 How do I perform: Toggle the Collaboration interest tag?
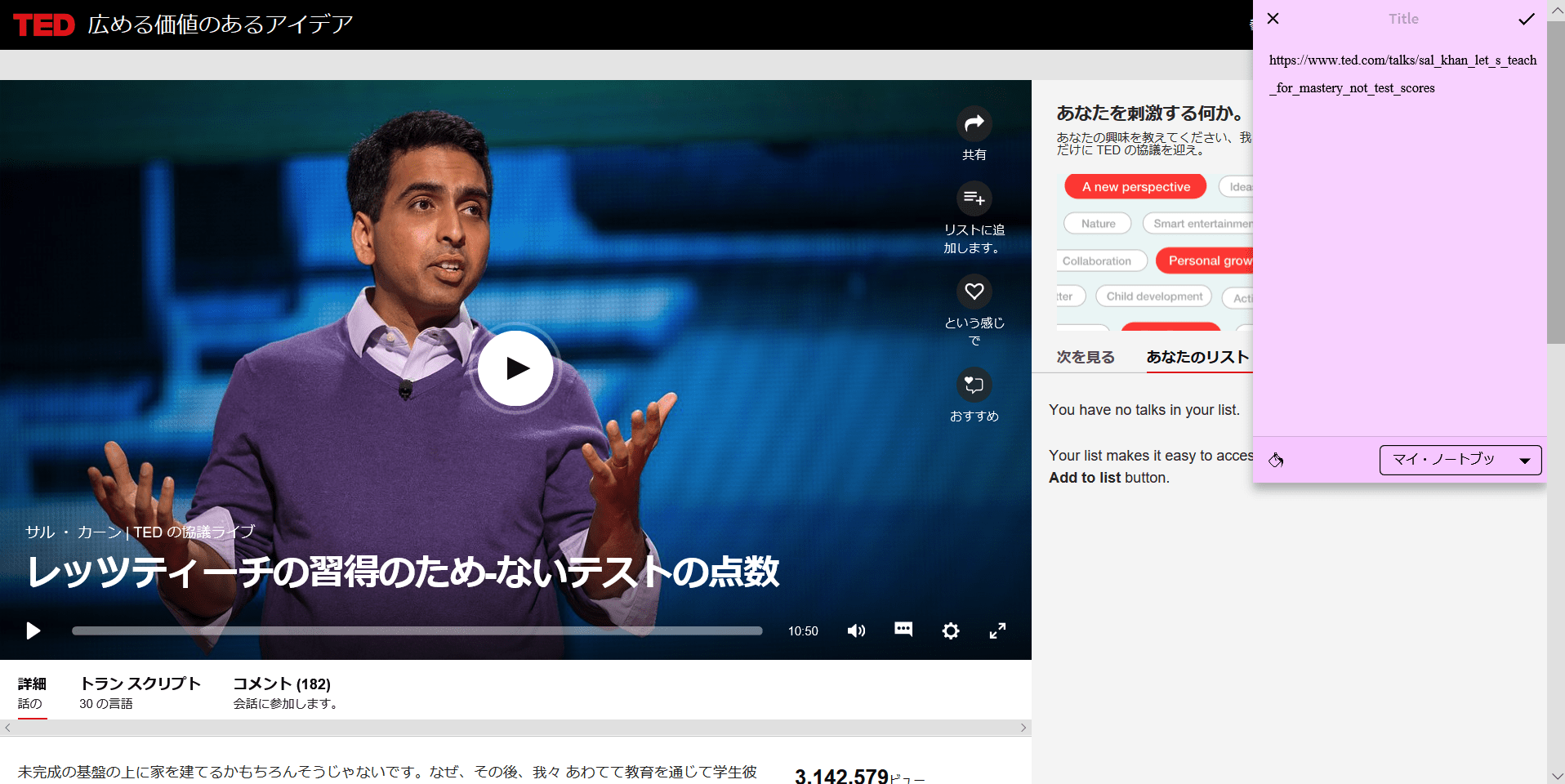coord(1102,261)
